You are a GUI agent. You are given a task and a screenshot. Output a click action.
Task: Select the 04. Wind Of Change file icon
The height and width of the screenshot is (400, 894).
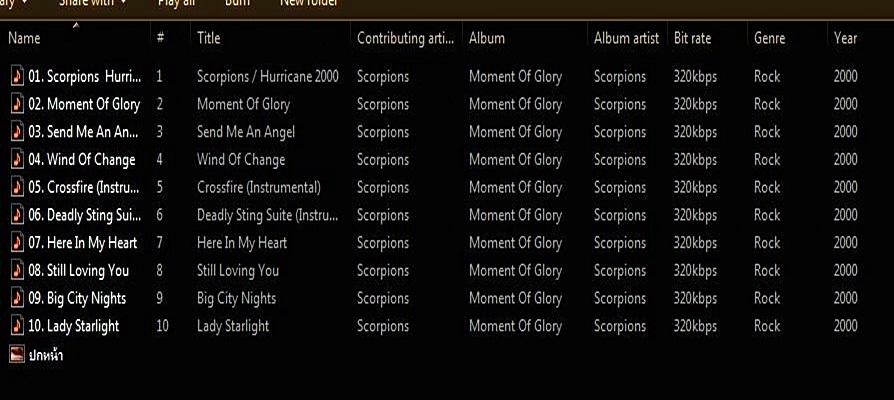16,159
